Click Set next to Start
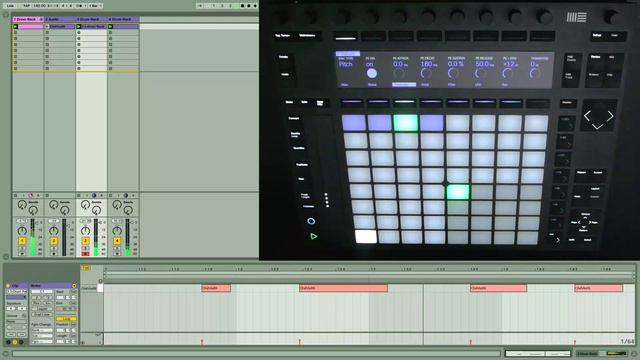This screenshot has width=640, height=360. [73, 291]
